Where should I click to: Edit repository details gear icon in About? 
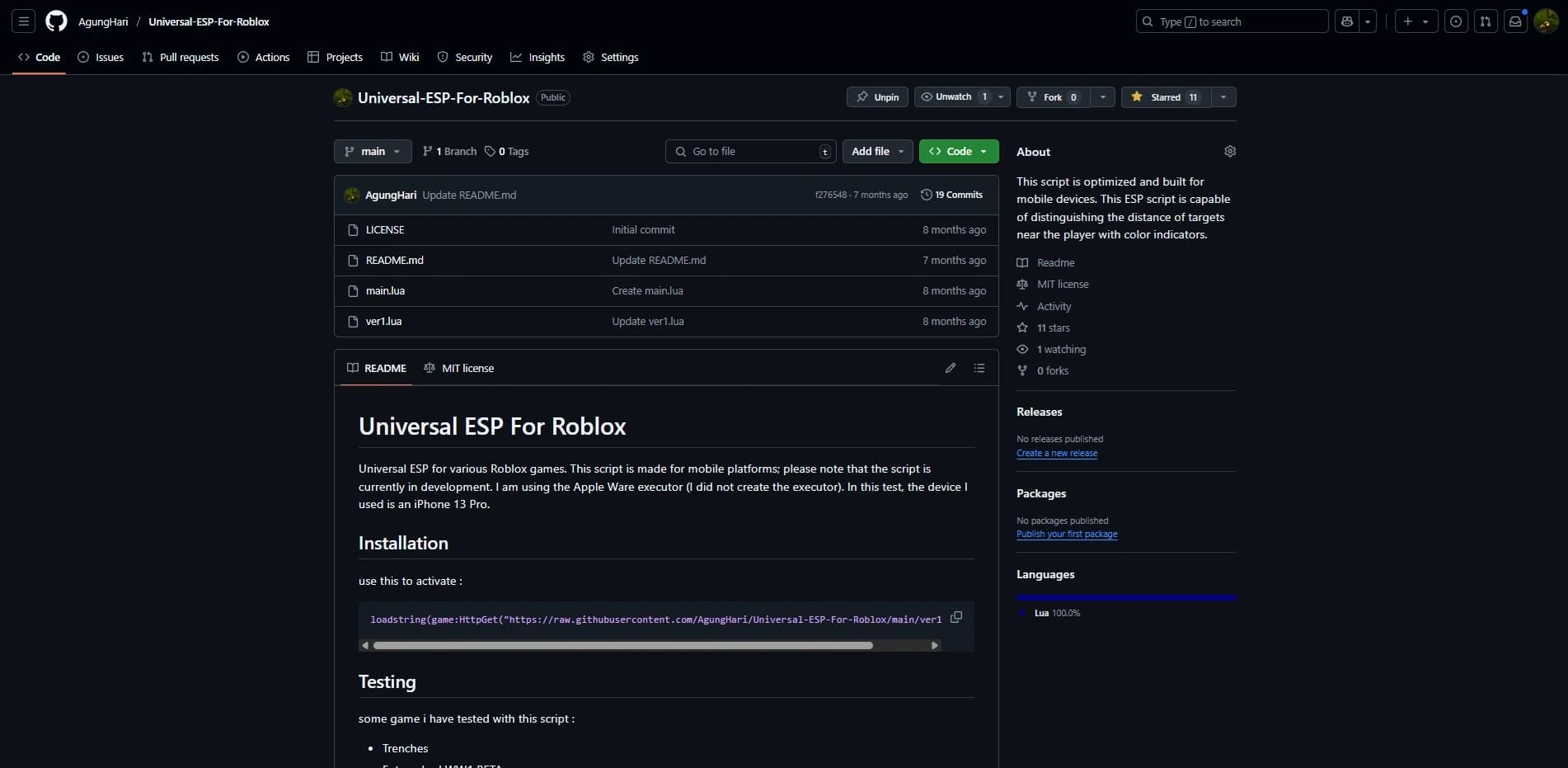1230,151
